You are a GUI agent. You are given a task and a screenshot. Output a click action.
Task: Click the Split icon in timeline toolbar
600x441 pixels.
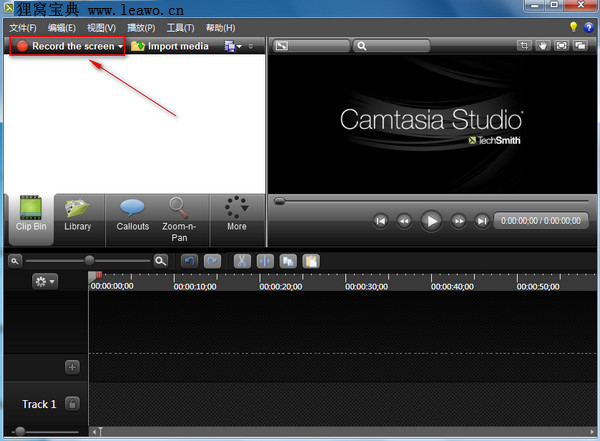click(265, 261)
